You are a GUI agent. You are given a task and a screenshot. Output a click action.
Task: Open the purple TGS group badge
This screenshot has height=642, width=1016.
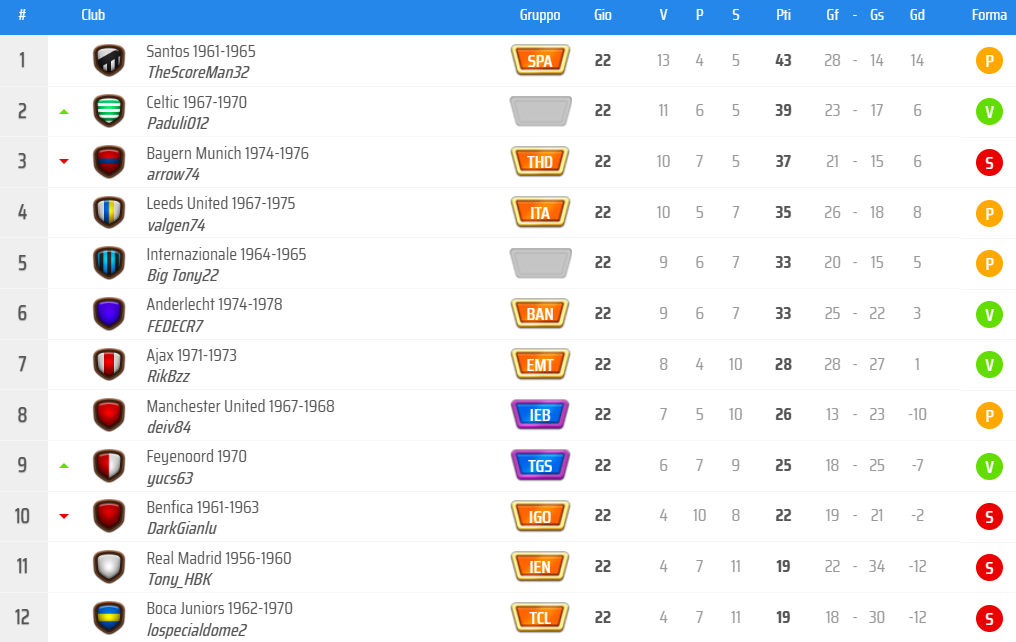click(540, 465)
